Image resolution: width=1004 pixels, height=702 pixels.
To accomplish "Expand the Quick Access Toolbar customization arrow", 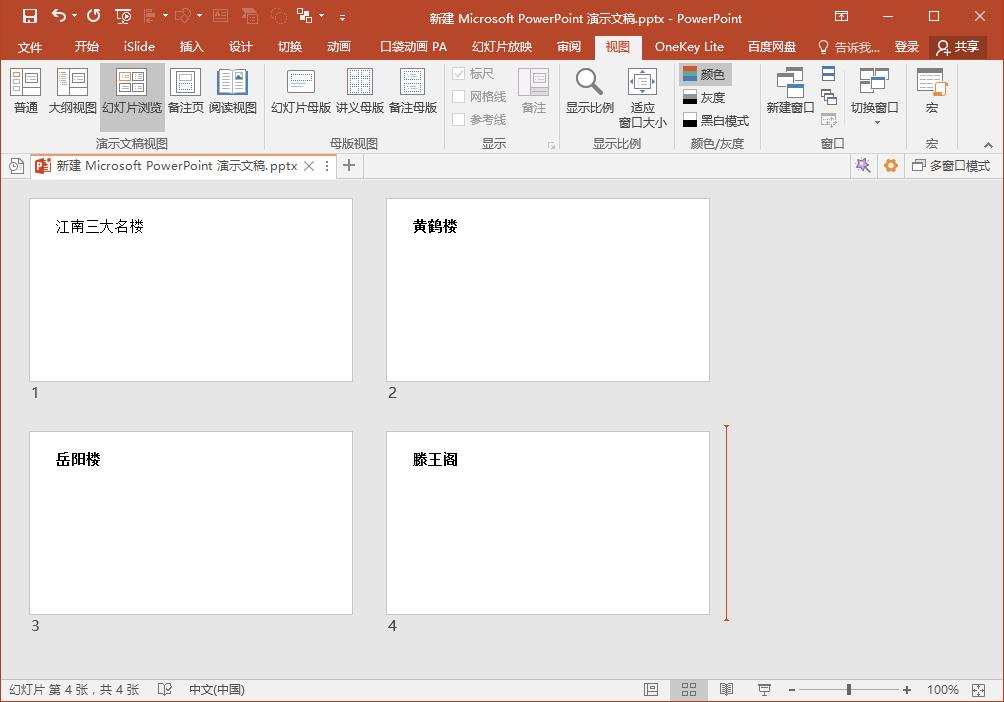I will point(340,18).
